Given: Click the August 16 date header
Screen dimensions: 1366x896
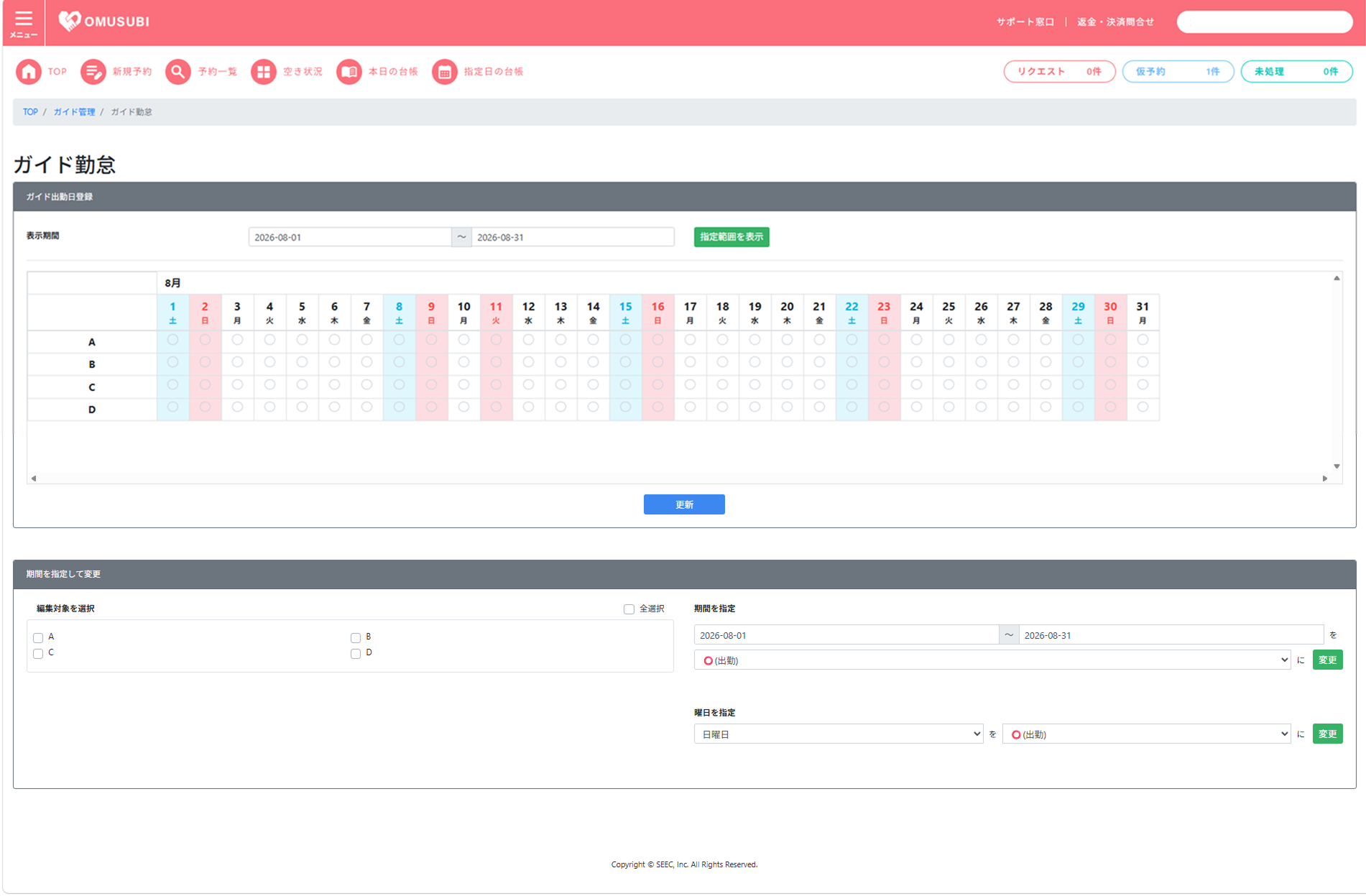Looking at the screenshot, I should tap(657, 313).
